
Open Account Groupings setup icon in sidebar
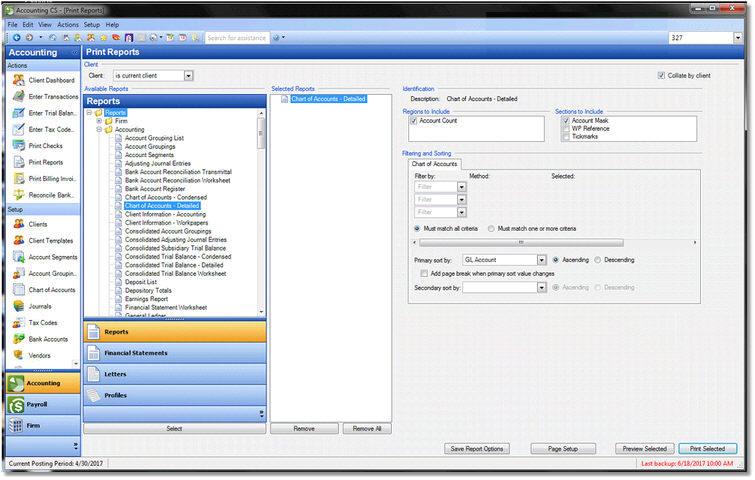pyautogui.click(x=19, y=273)
